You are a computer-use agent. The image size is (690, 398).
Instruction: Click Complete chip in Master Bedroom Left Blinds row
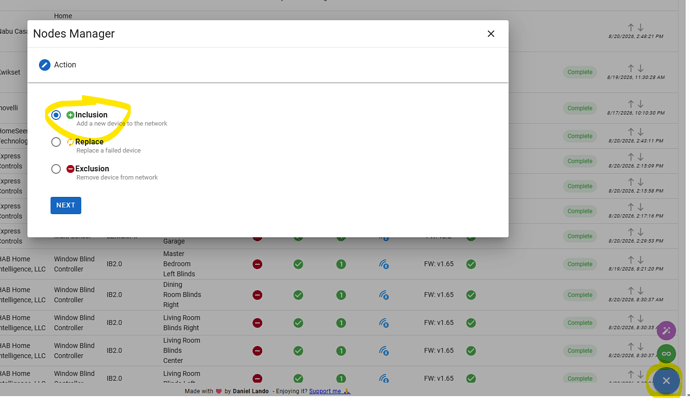tap(580, 264)
